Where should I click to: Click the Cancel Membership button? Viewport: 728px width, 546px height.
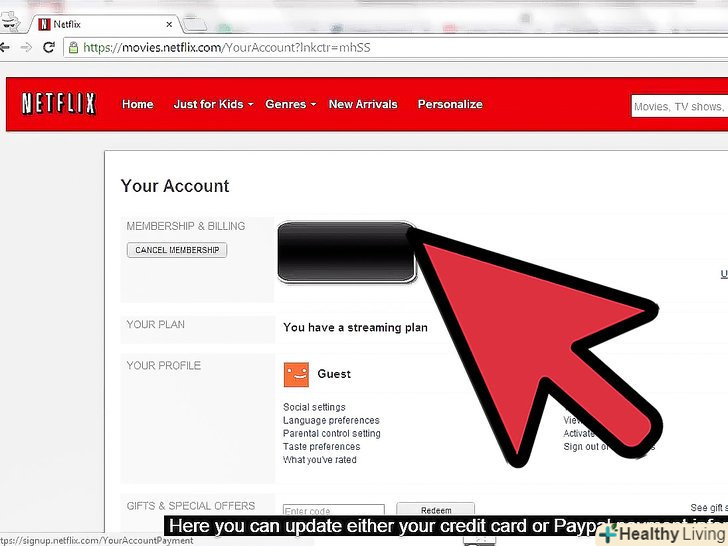(x=177, y=250)
